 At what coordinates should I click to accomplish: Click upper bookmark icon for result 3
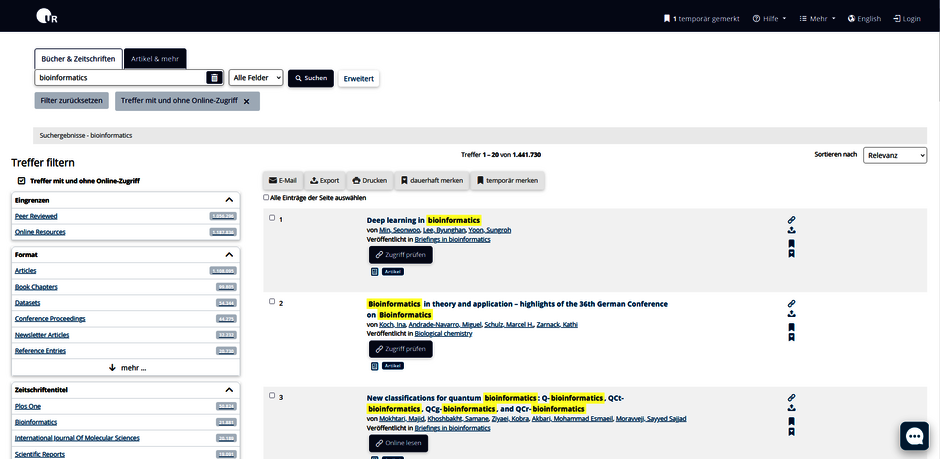tap(791, 421)
